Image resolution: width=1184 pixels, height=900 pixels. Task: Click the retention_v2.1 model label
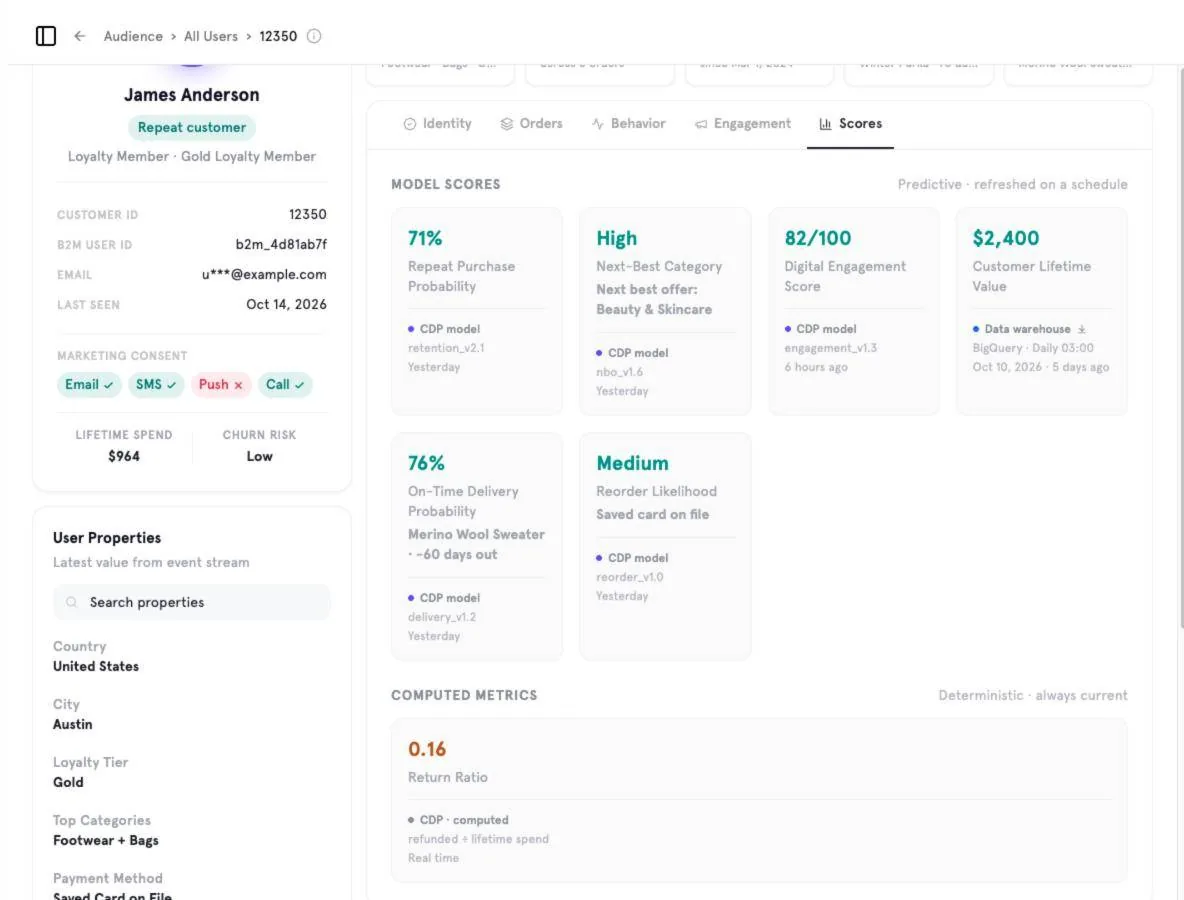click(446, 348)
